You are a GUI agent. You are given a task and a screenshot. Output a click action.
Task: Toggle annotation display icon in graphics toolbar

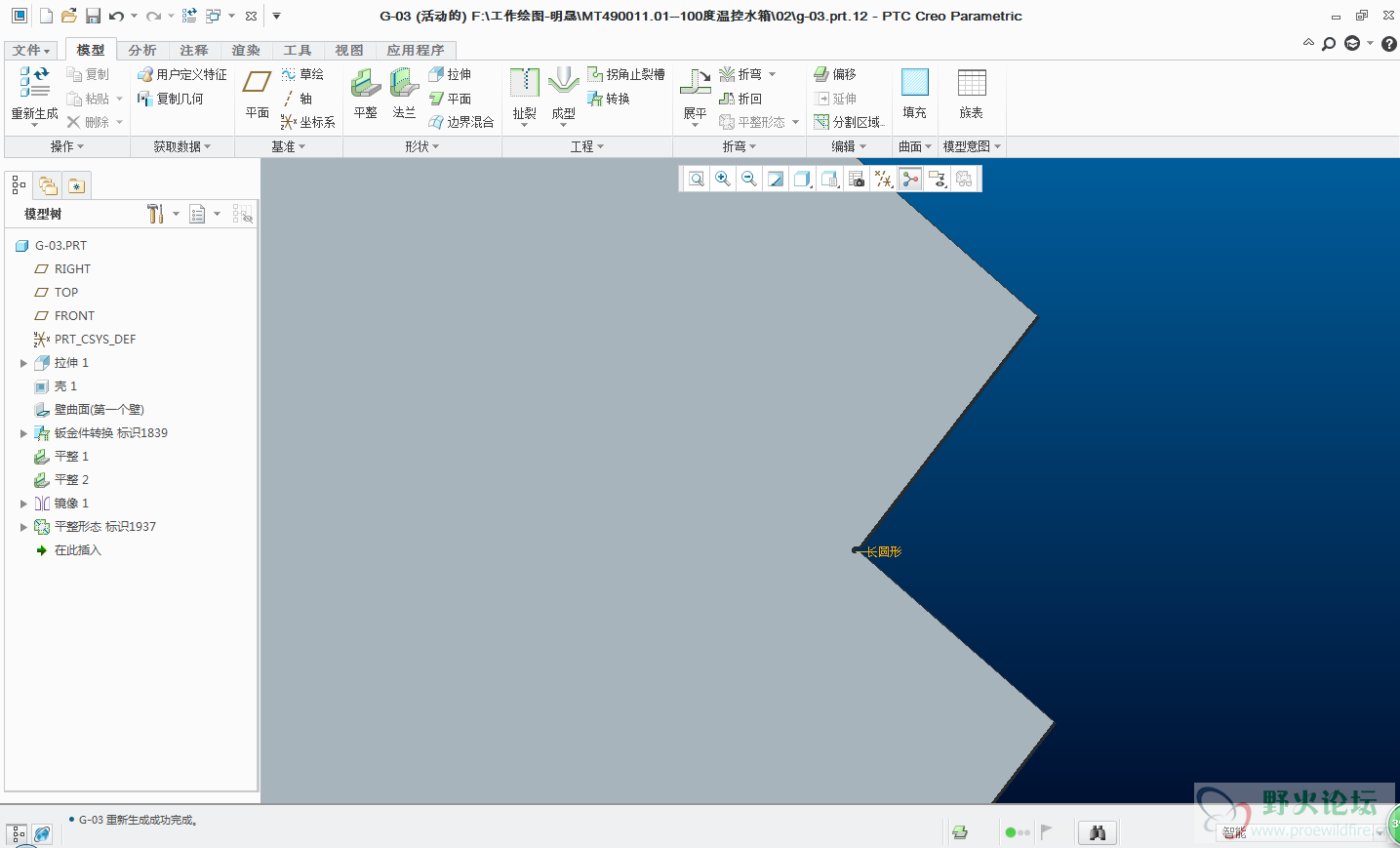tap(937, 179)
